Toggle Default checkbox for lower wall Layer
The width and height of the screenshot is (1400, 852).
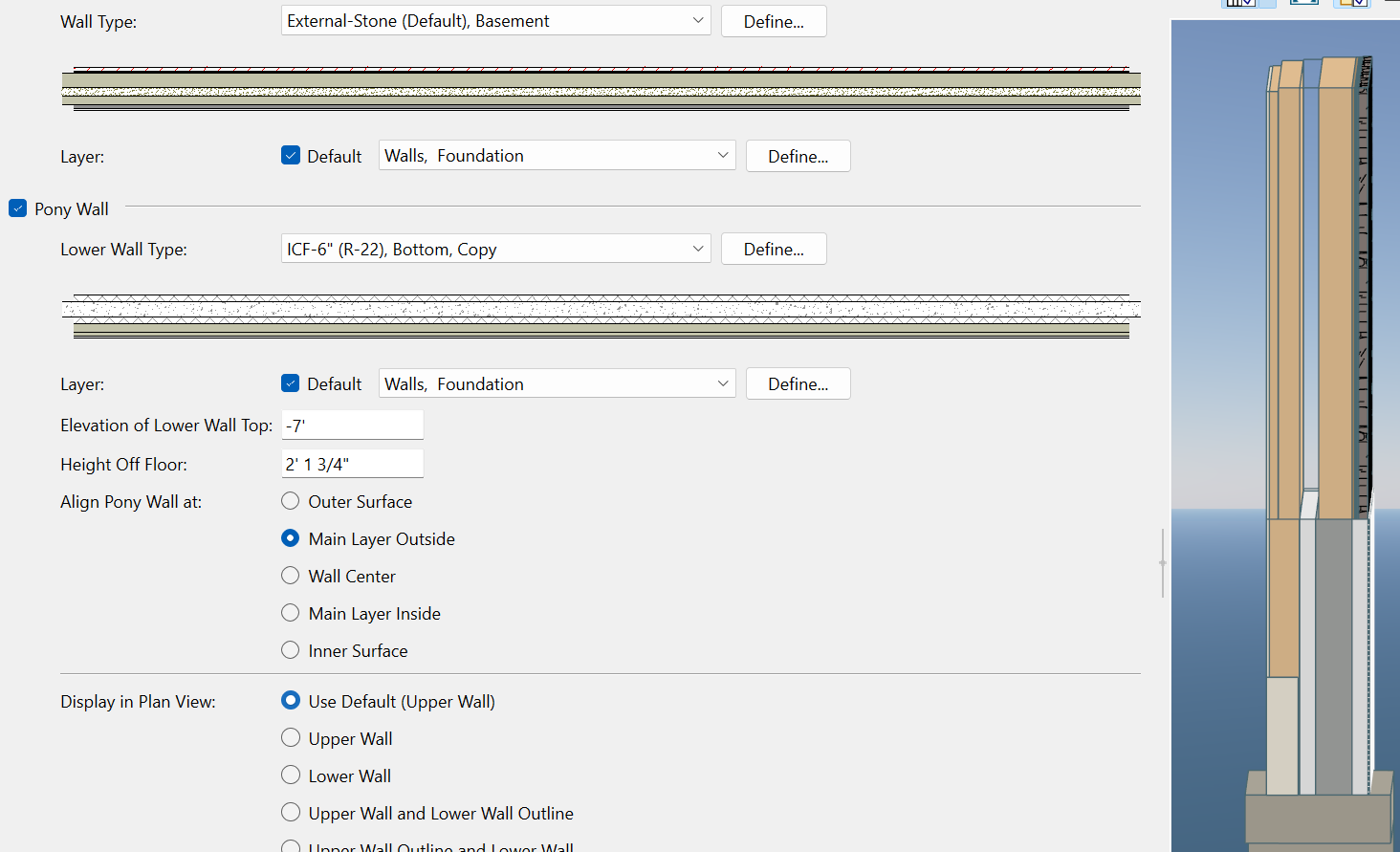[291, 383]
